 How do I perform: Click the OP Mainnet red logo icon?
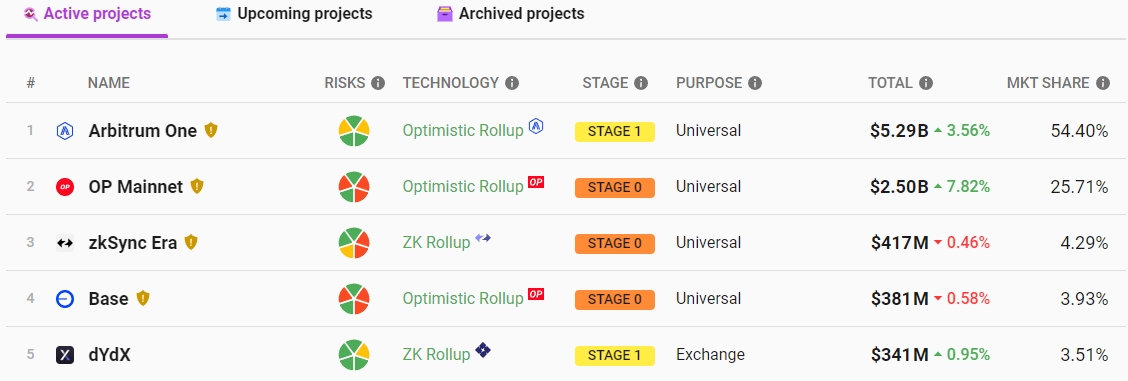click(x=65, y=187)
